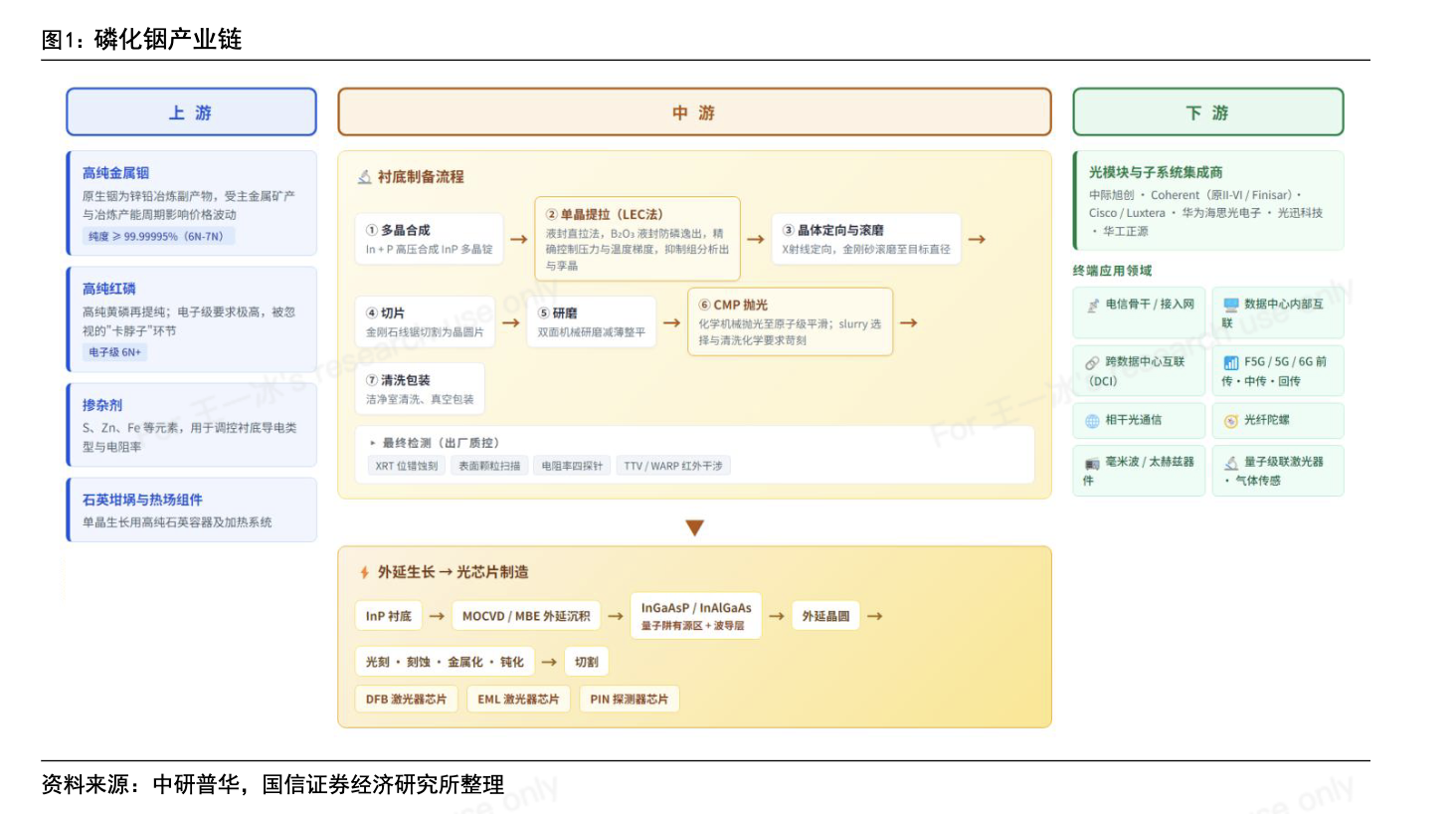Click the 纯度 ≥ 99.99995% (6N-7N) tag

[x=158, y=237]
